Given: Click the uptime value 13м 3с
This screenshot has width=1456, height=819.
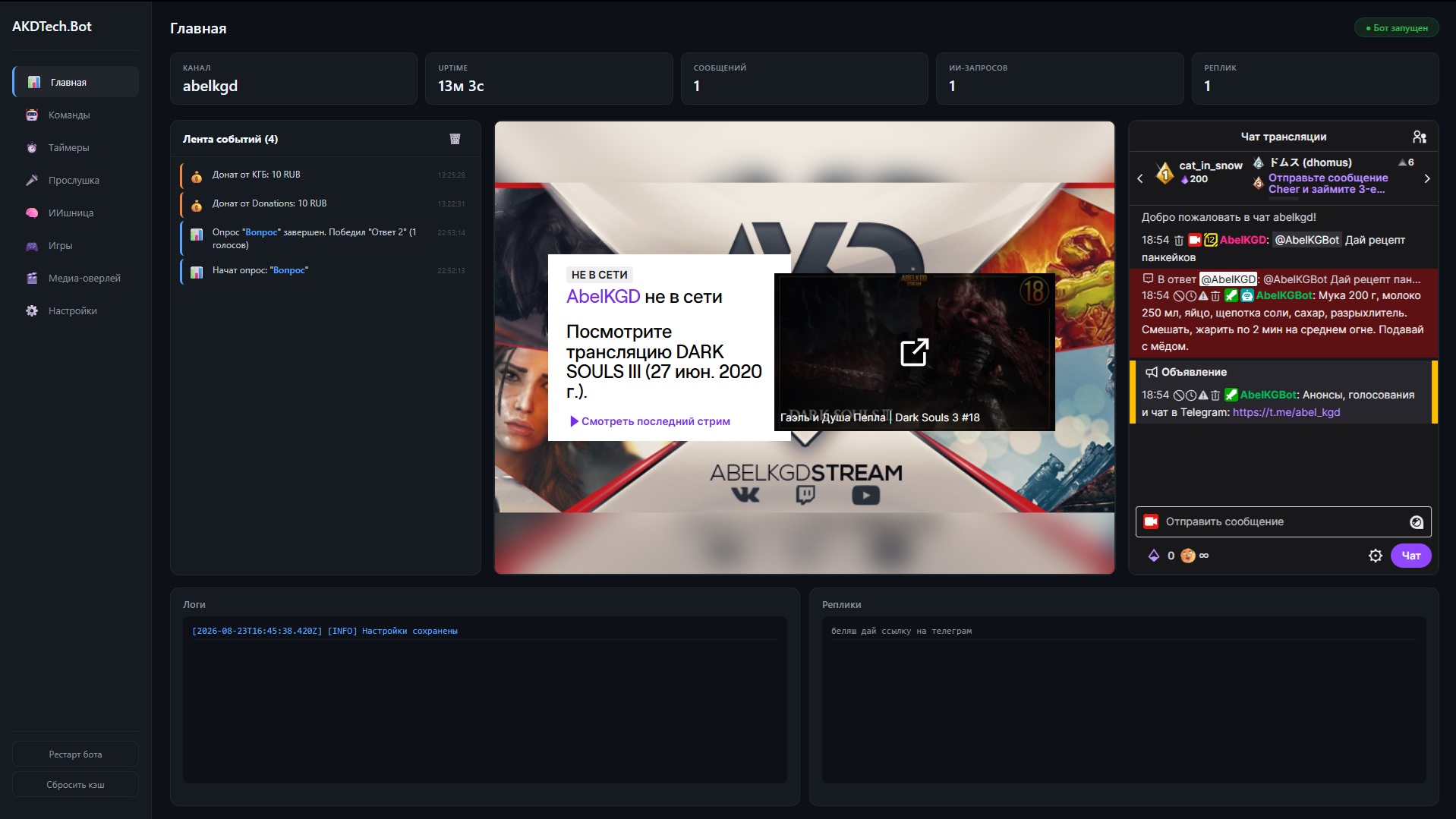Looking at the screenshot, I should [x=461, y=86].
